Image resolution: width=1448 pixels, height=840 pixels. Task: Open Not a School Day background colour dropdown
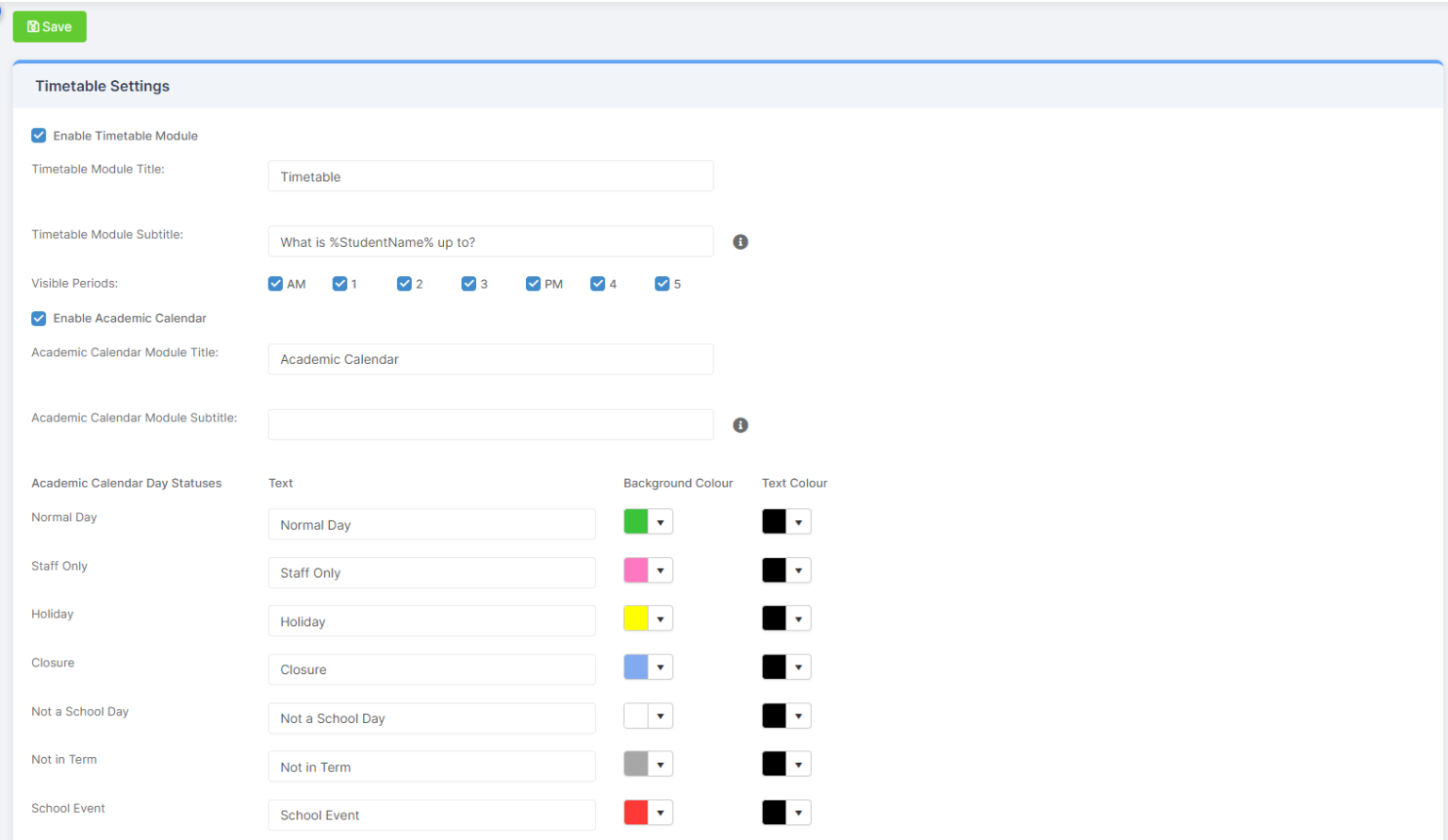[x=649, y=716]
